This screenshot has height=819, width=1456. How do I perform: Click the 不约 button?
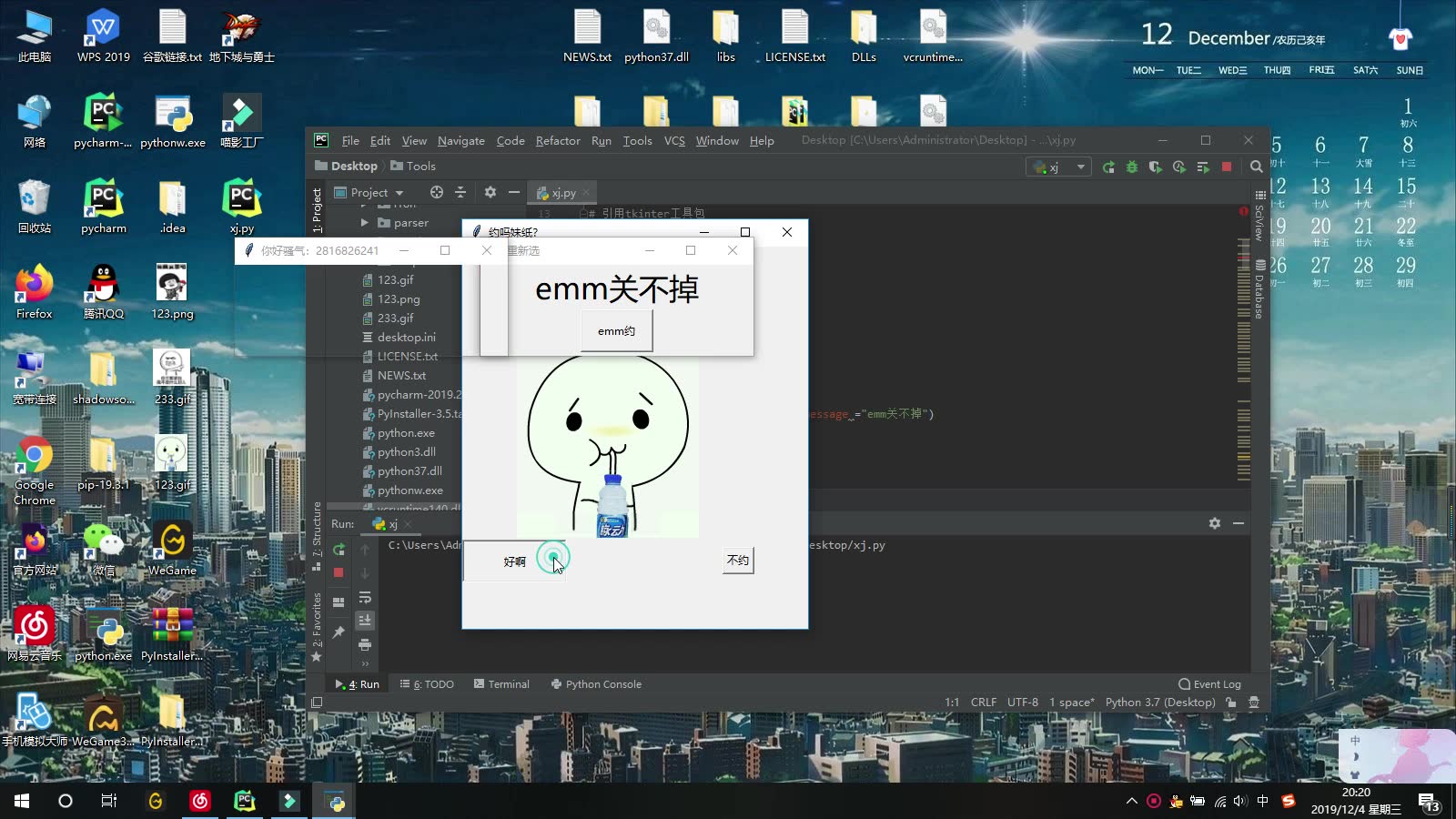tap(738, 561)
